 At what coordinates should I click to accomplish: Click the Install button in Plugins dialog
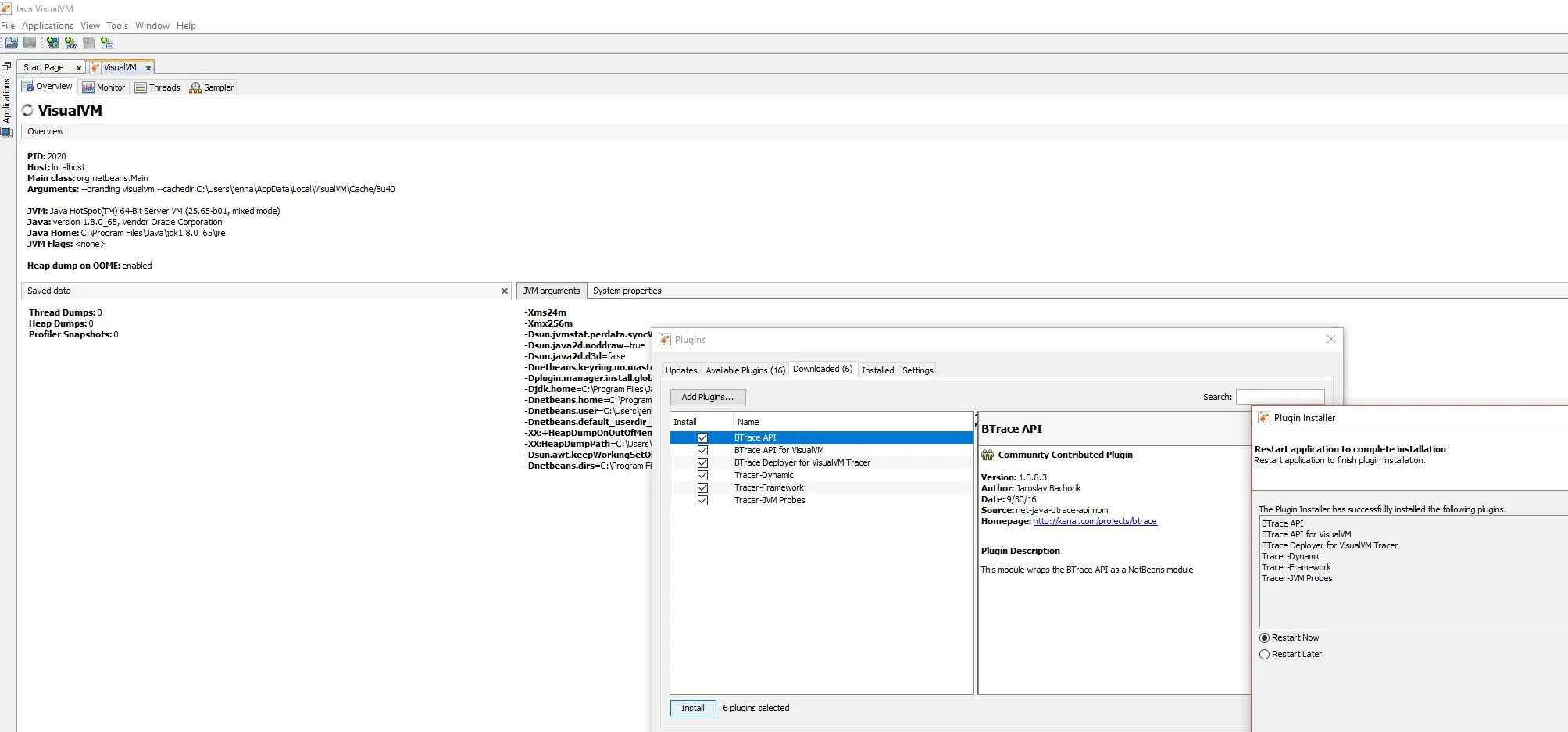click(693, 708)
